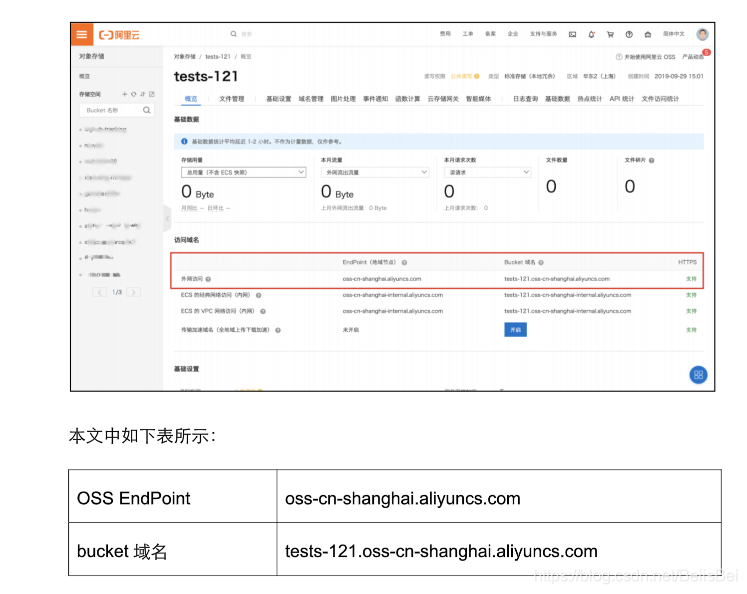Open the 读请求 dropdown
The image size is (747, 594).
pyautogui.click(x=487, y=172)
